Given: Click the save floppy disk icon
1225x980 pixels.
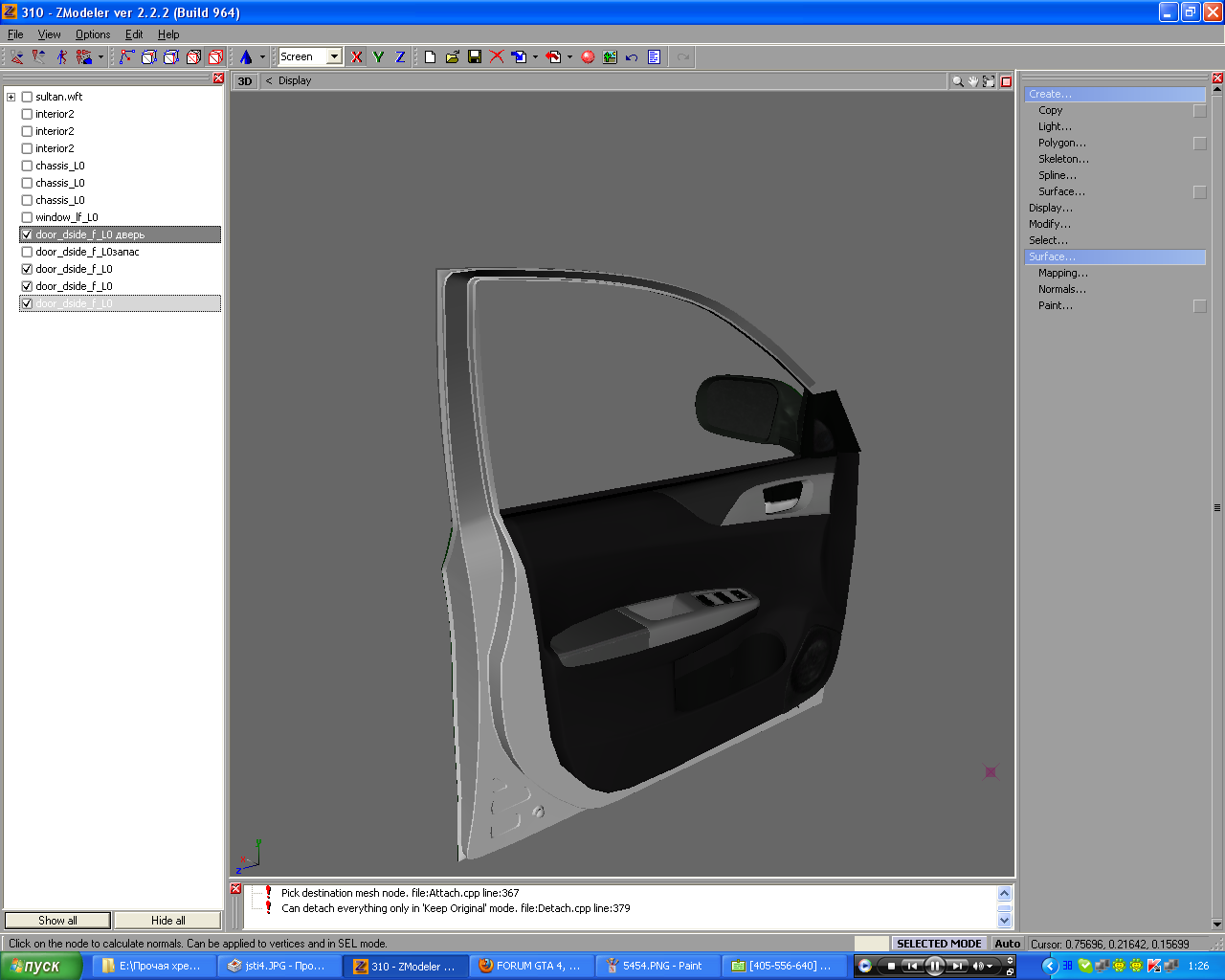Looking at the screenshot, I should (x=475, y=57).
